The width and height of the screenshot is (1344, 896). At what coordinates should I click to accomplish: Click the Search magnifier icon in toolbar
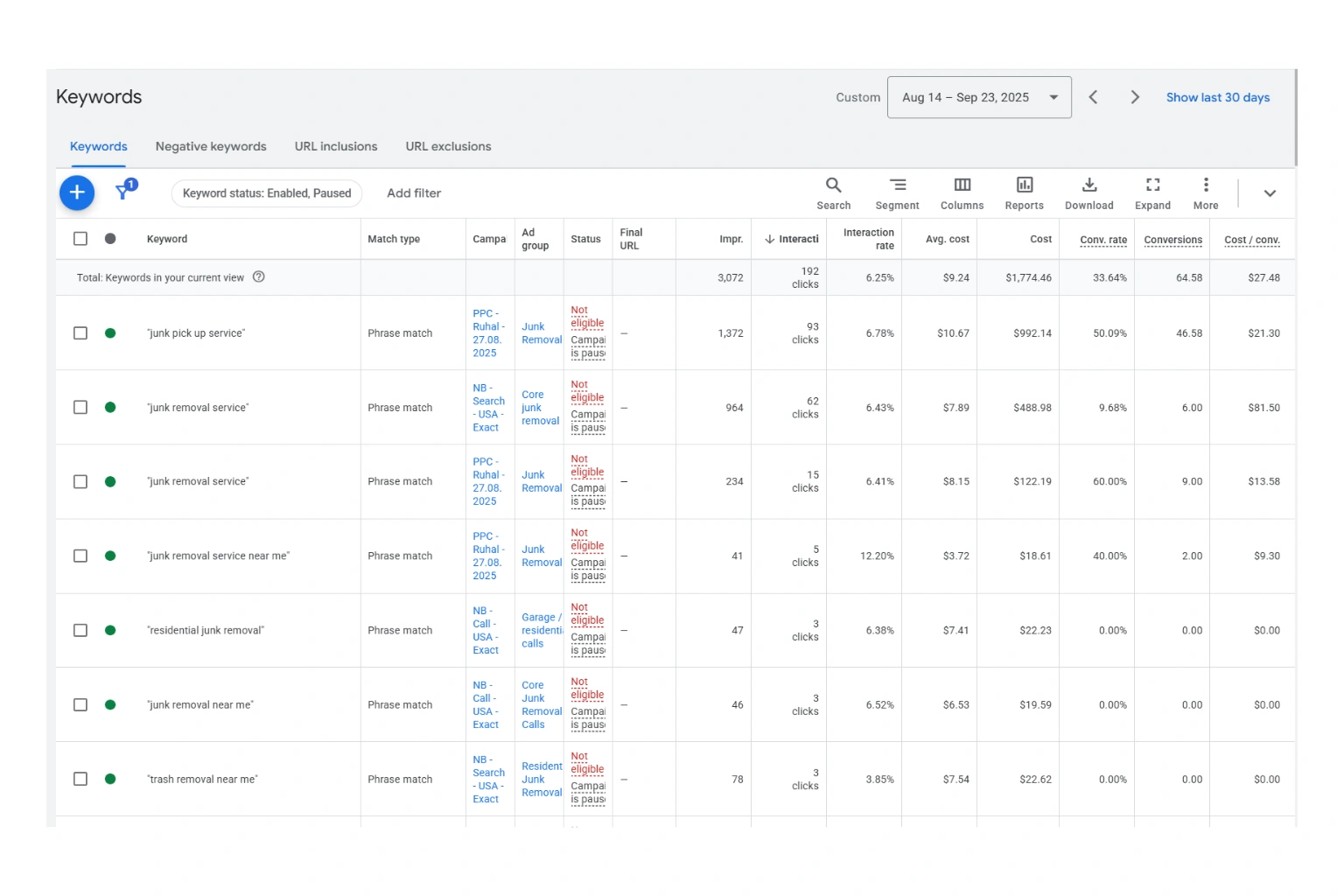click(833, 192)
